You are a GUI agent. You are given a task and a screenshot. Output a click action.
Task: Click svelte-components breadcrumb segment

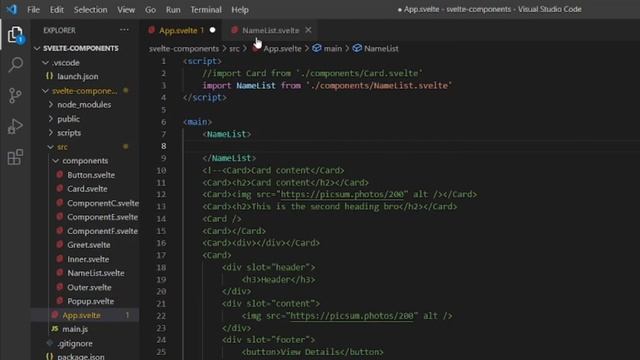pos(184,49)
